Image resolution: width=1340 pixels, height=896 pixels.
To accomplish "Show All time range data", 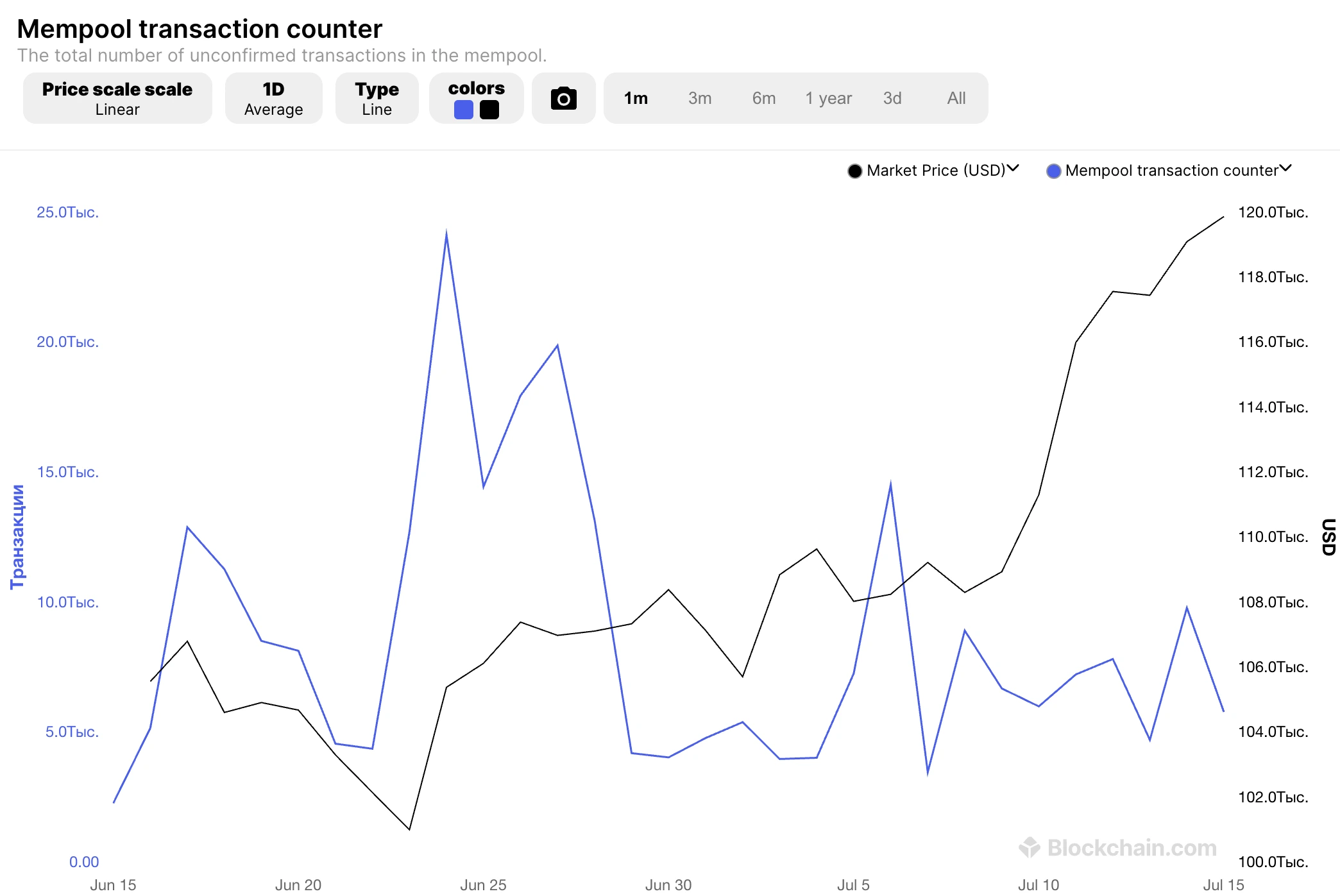I will click(956, 98).
